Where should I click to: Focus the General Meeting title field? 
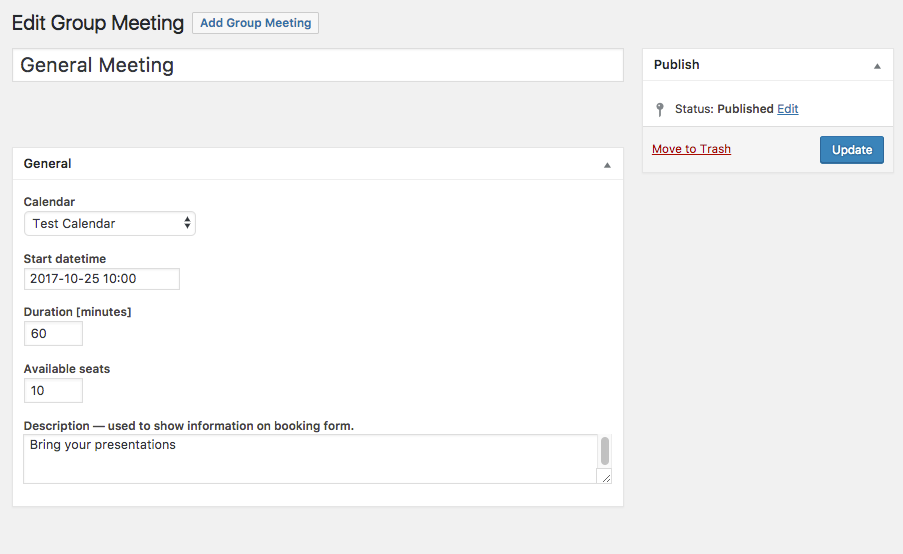pos(317,66)
